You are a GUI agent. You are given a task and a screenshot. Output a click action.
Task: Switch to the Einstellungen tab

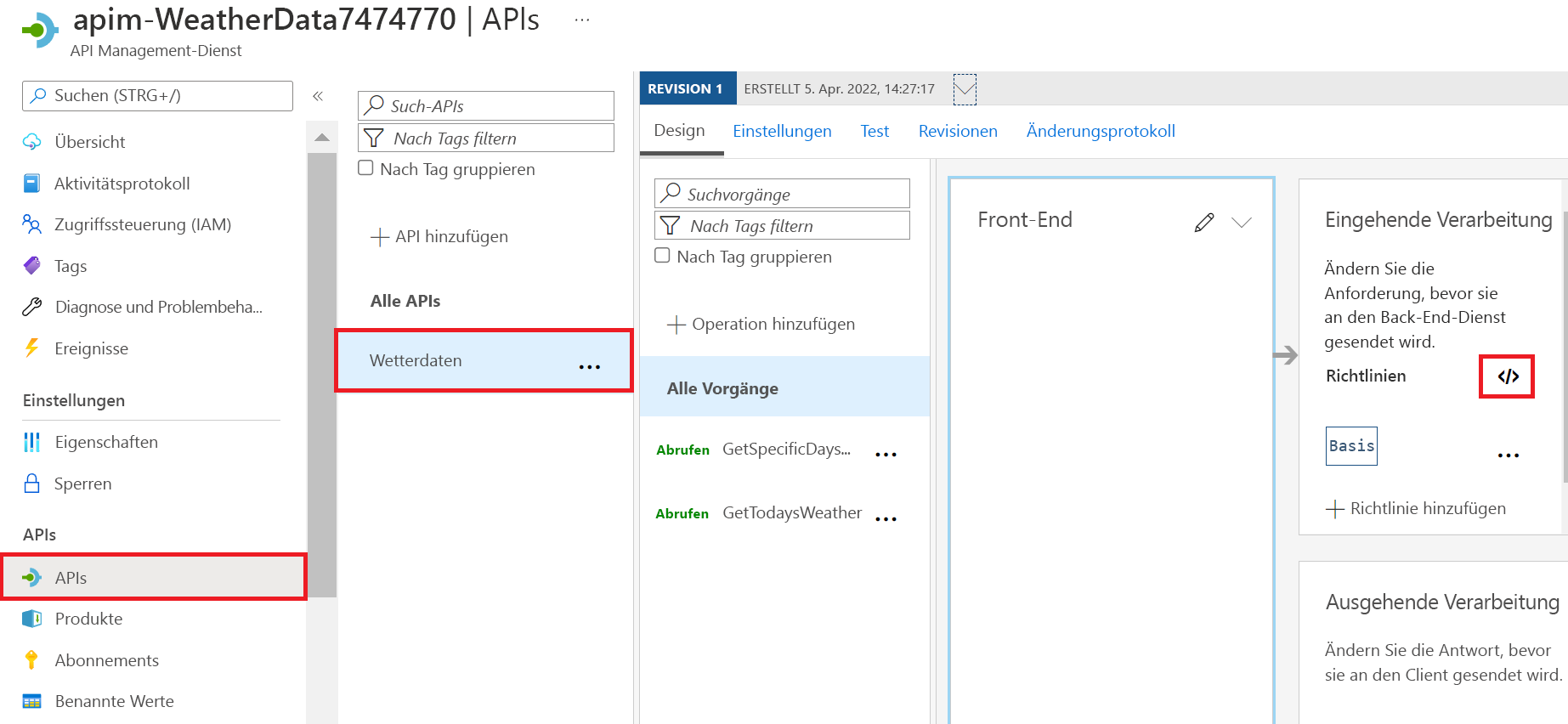(x=782, y=131)
